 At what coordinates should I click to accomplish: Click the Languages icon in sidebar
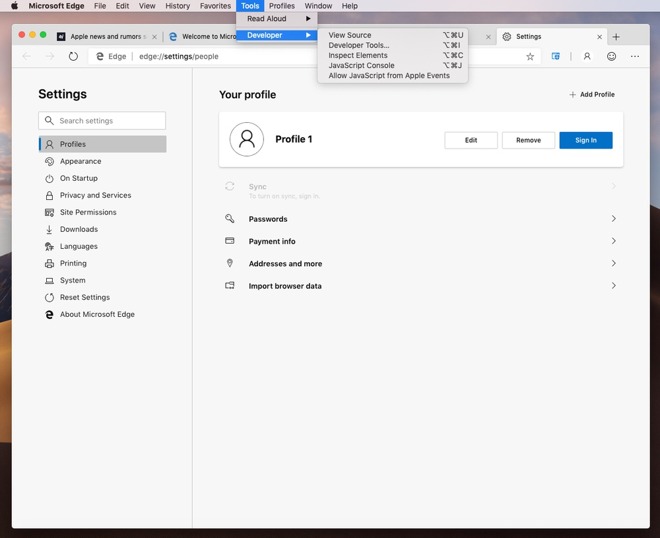pyautogui.click(x=49, y=246)
